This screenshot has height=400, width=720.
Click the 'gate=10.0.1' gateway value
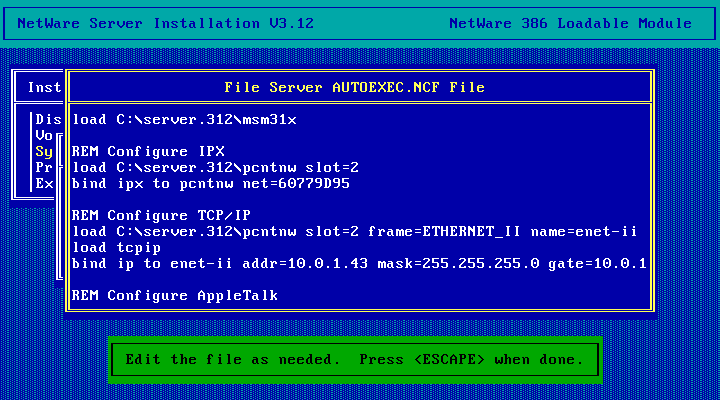pos(597,264)
